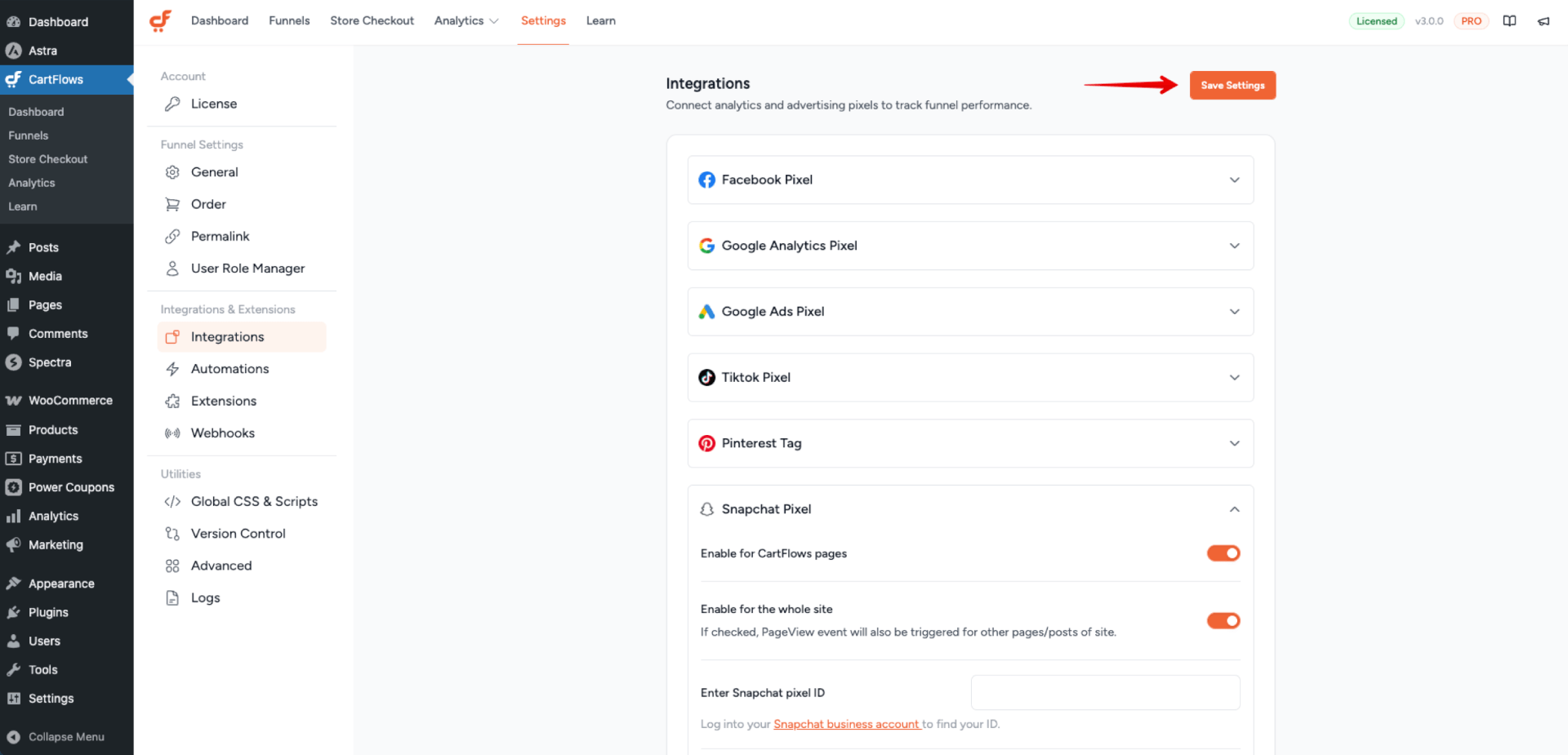Expand the Pinterest Tag chevron
The width and height of the screenshot is (1568, 755).
click(1235, 443)
